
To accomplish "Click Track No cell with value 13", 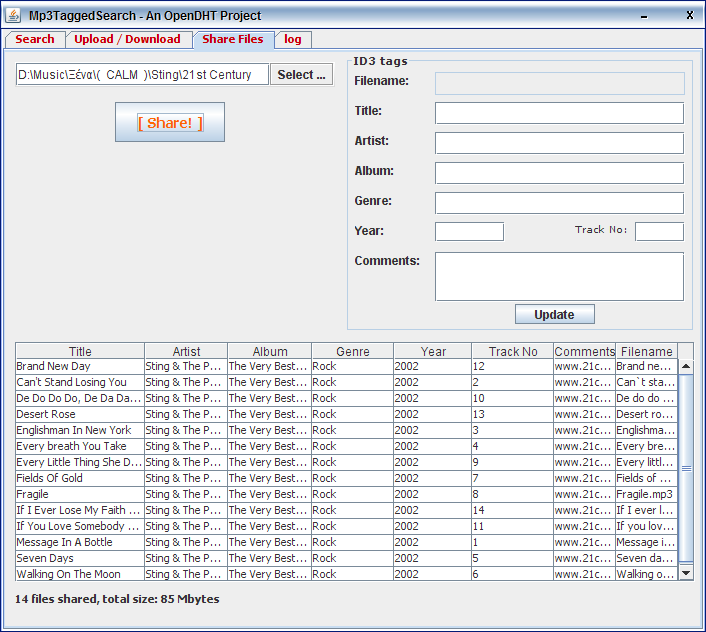I will point(512,414).
